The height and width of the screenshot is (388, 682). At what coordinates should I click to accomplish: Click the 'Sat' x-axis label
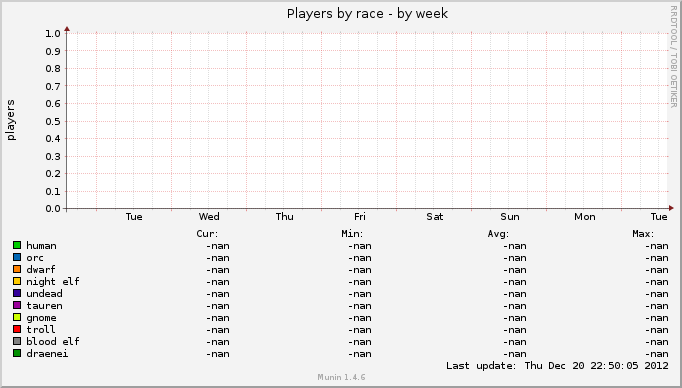435,217
